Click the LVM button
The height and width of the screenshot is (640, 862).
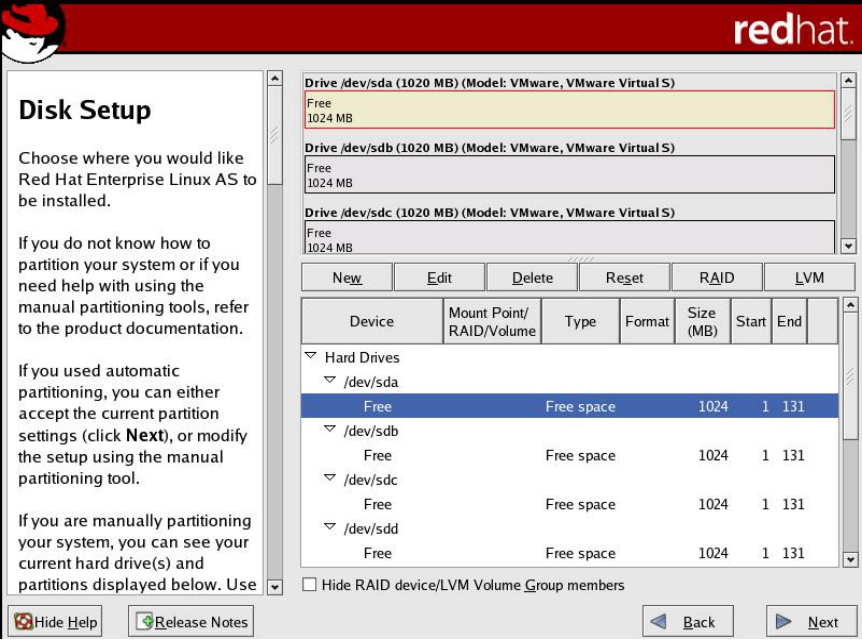(809, 278)
